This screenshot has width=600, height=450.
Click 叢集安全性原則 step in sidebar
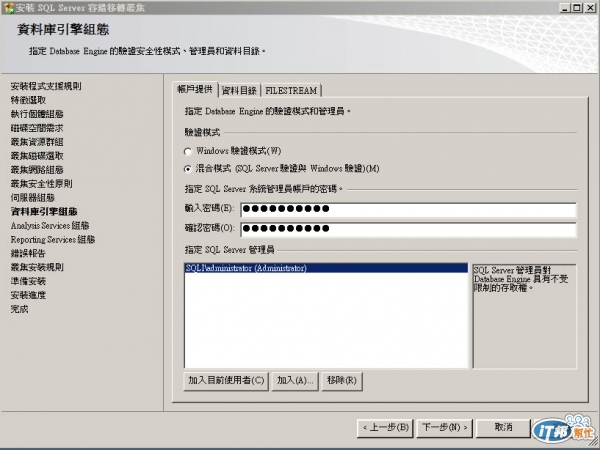pyautogui.click(x=41, y=184)
